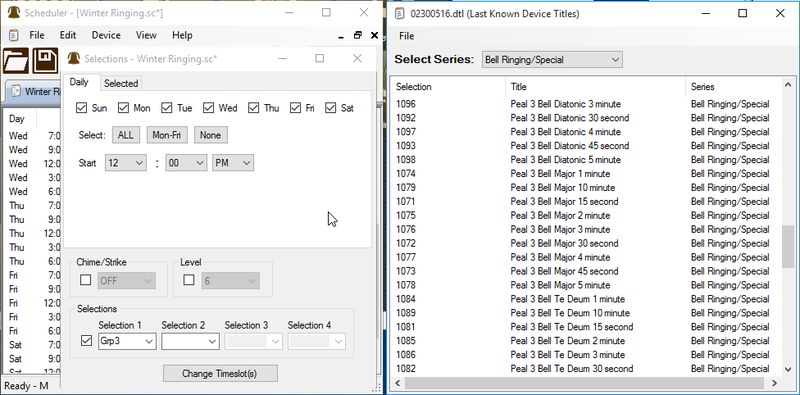Open the Selection 4 dropdown
This screenshot has height=395, width=800.
coord(317,341)
